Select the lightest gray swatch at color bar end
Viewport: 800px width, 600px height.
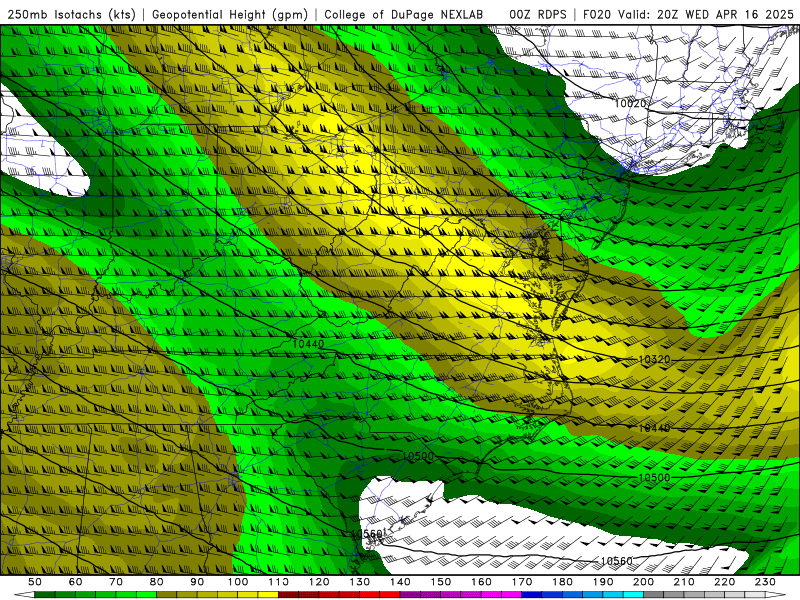coord(755,595)
